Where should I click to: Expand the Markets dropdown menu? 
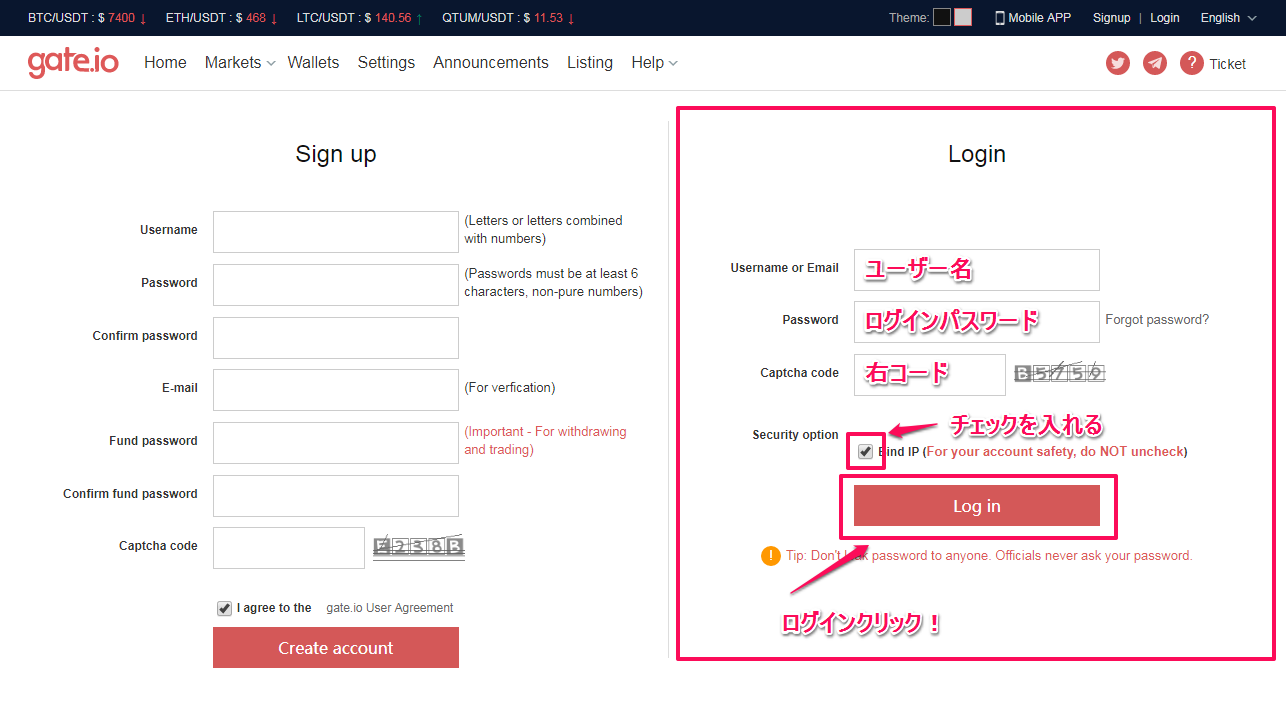(x=239, y=62)
